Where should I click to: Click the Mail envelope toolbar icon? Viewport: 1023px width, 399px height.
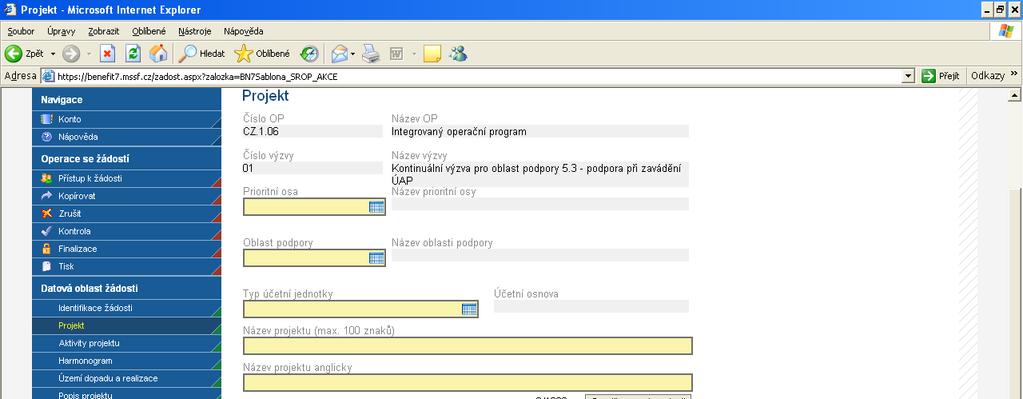pos(339,54)
